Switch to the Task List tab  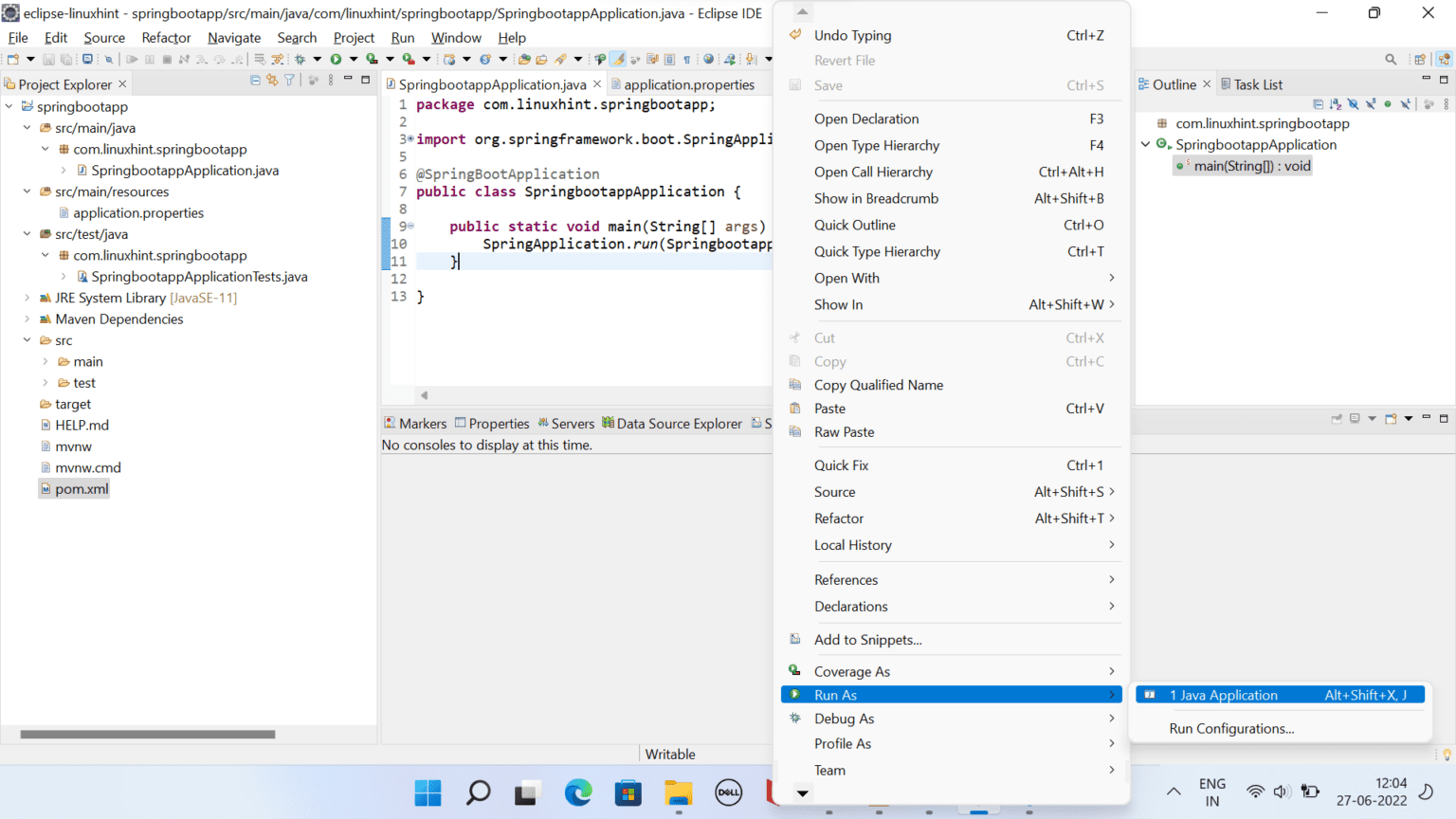click(x=1251, y=84)
